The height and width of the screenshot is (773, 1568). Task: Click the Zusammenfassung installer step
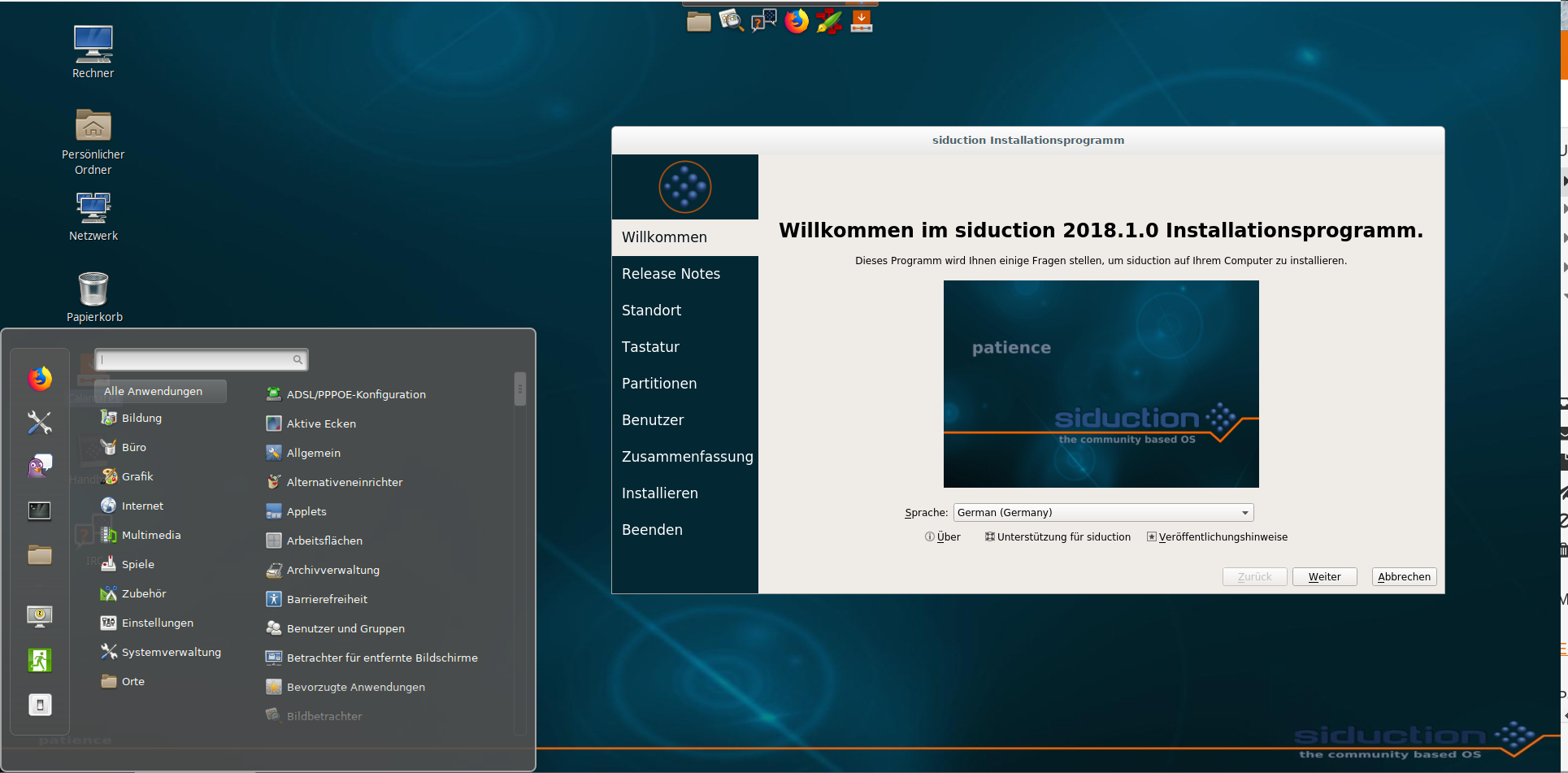coord(685,457)
